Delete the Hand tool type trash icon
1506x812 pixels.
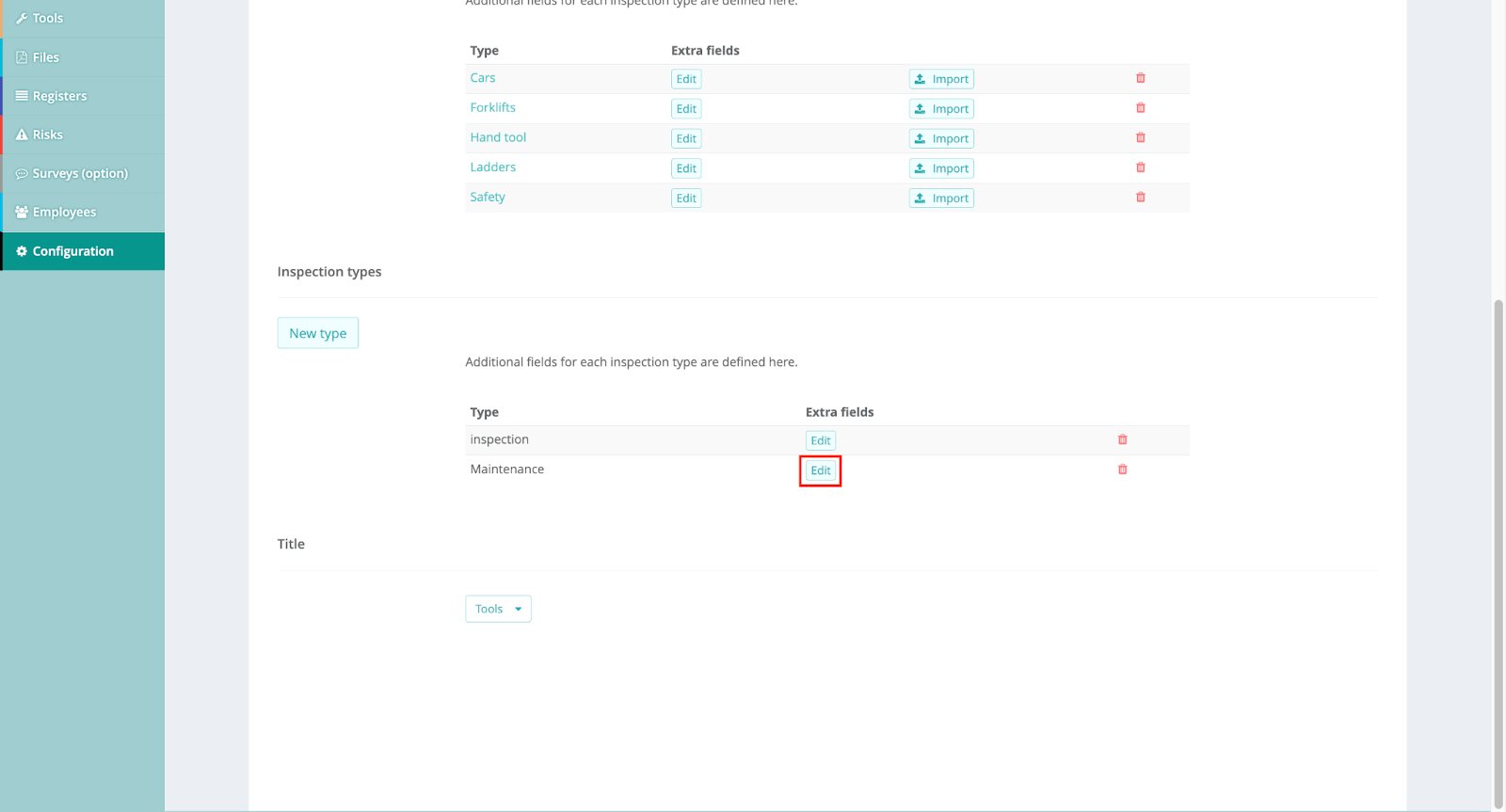[1140, 137]
